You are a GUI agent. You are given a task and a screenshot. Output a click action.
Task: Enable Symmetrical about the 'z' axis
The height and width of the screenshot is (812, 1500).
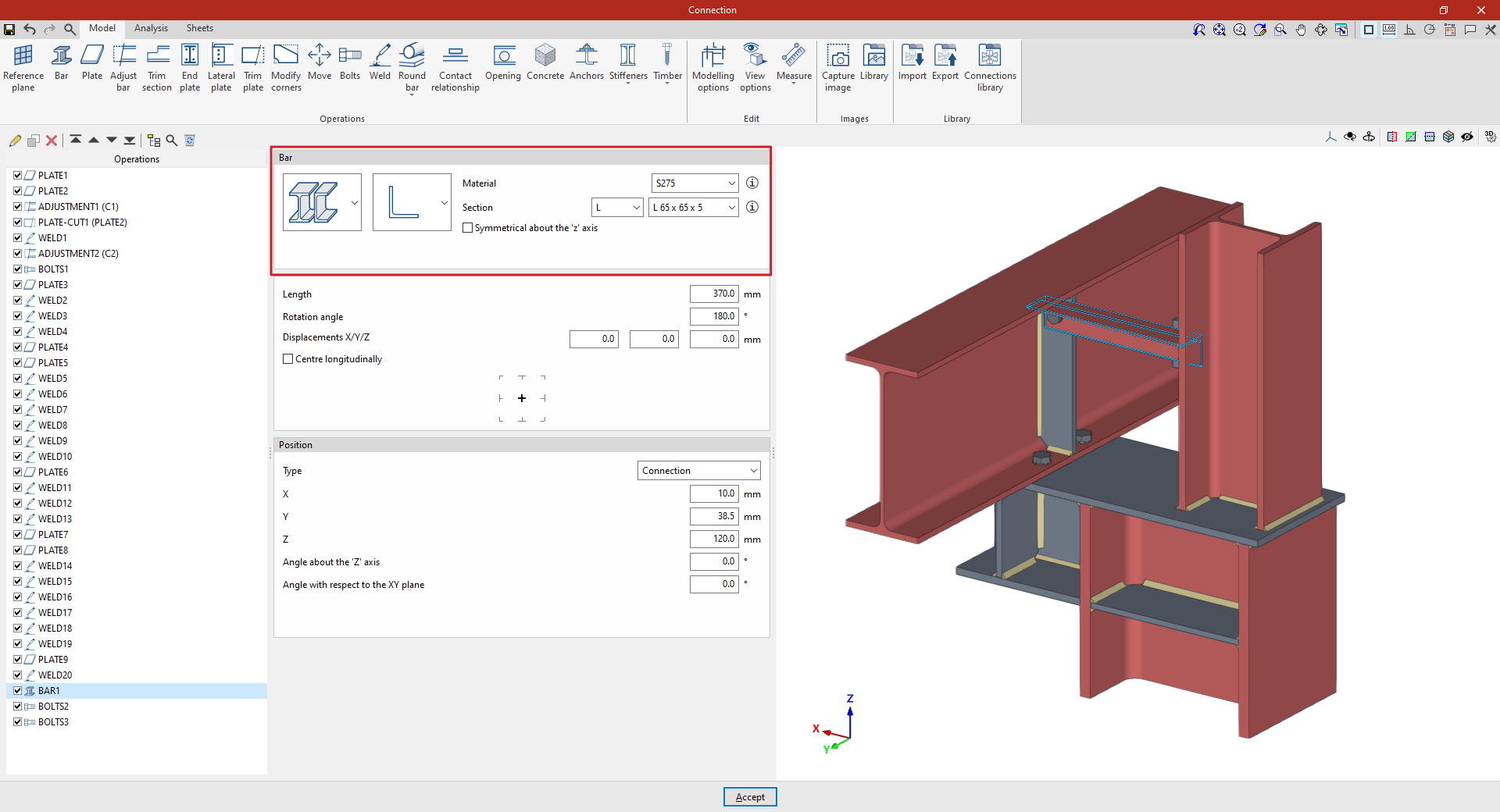pos(468,228)
